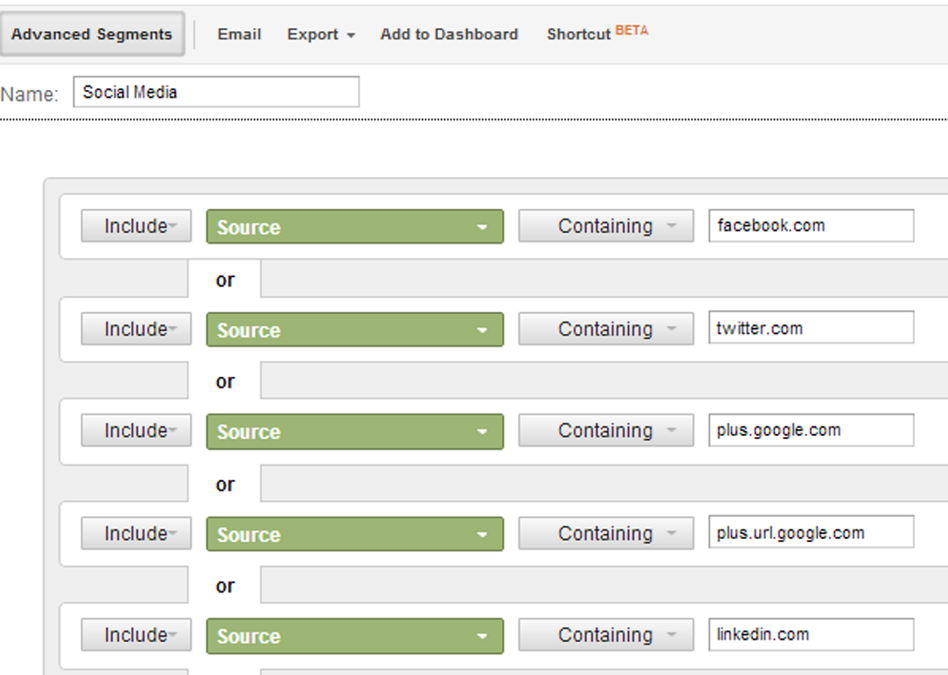Open Containing dropdown in facebook.com row
The width and height of the screenshot is (948, 675).
(x=606, y=226)
